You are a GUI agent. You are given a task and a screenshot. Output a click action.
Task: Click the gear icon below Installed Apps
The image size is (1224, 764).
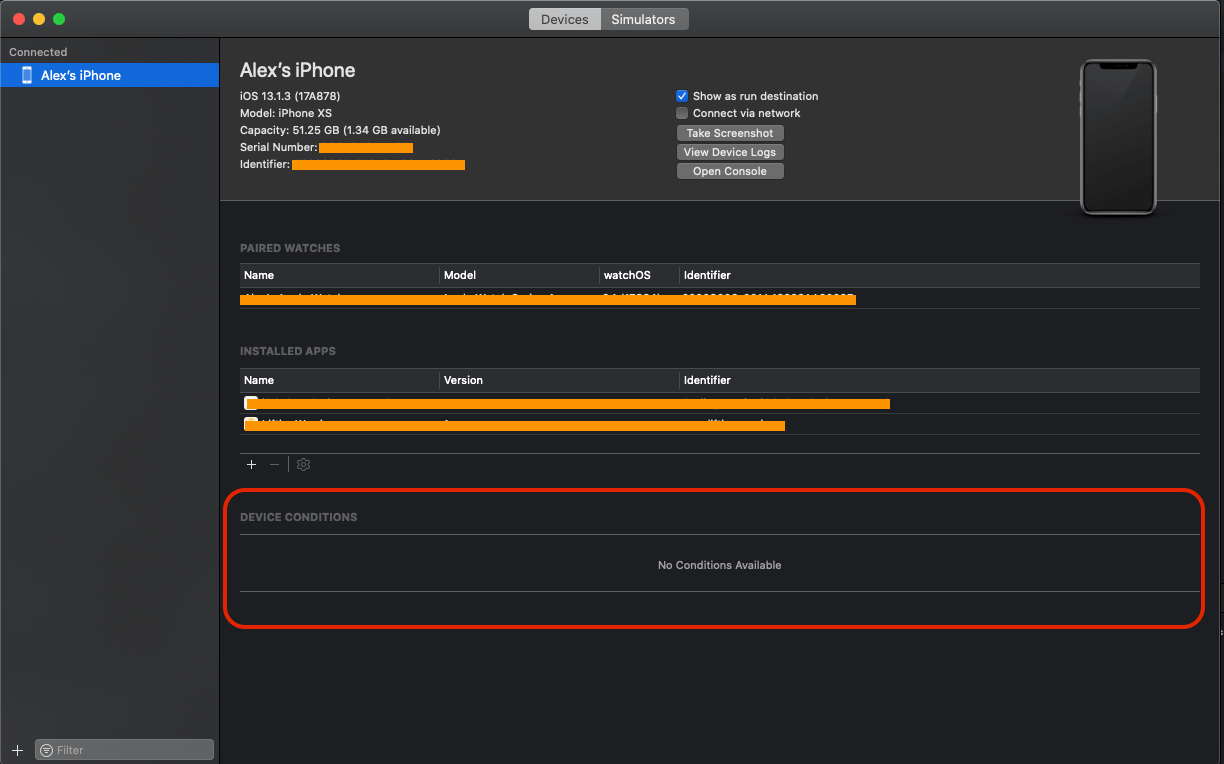click(x=303, y=464)
